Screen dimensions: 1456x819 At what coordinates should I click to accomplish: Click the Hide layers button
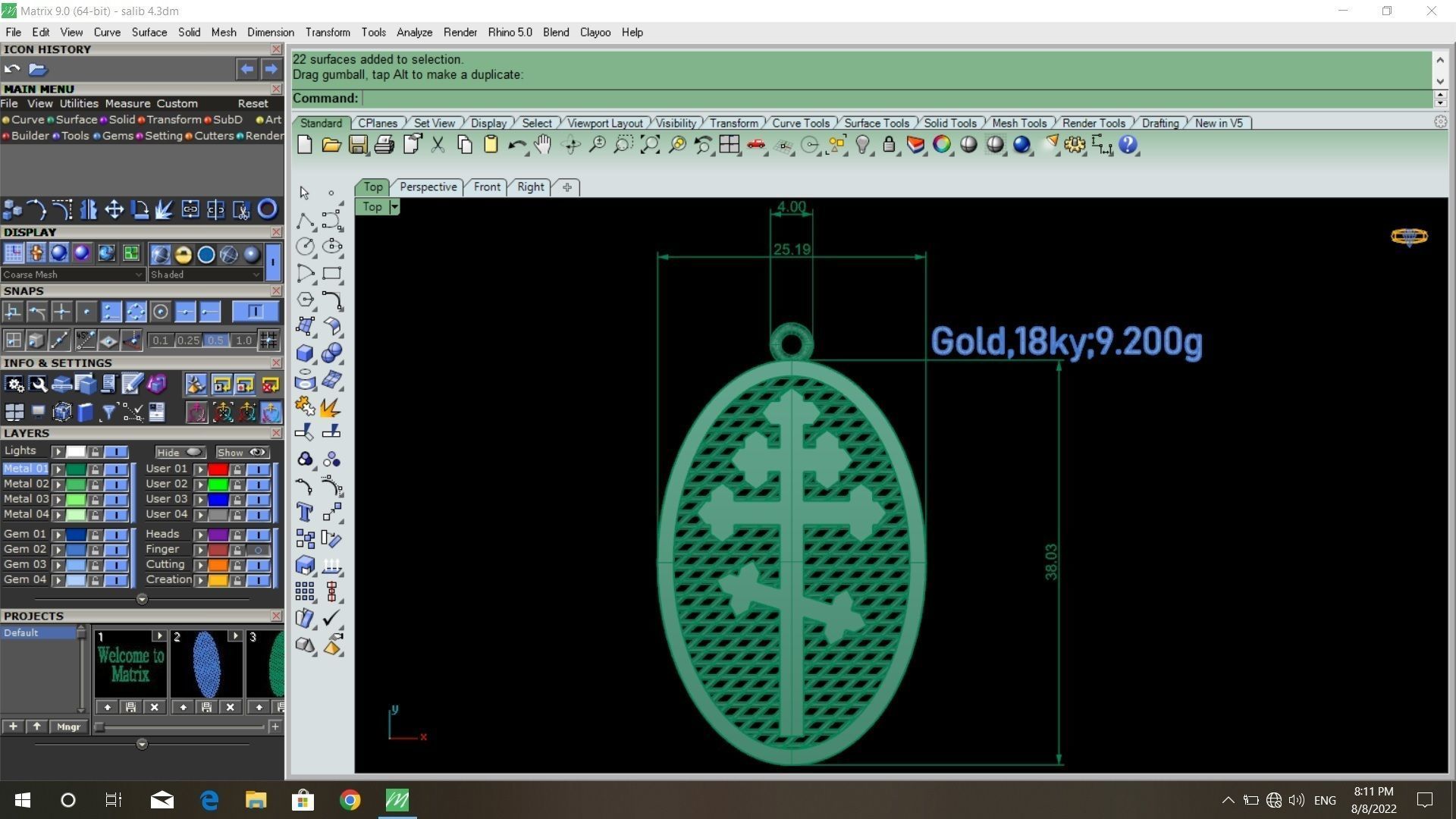point(180,452)
